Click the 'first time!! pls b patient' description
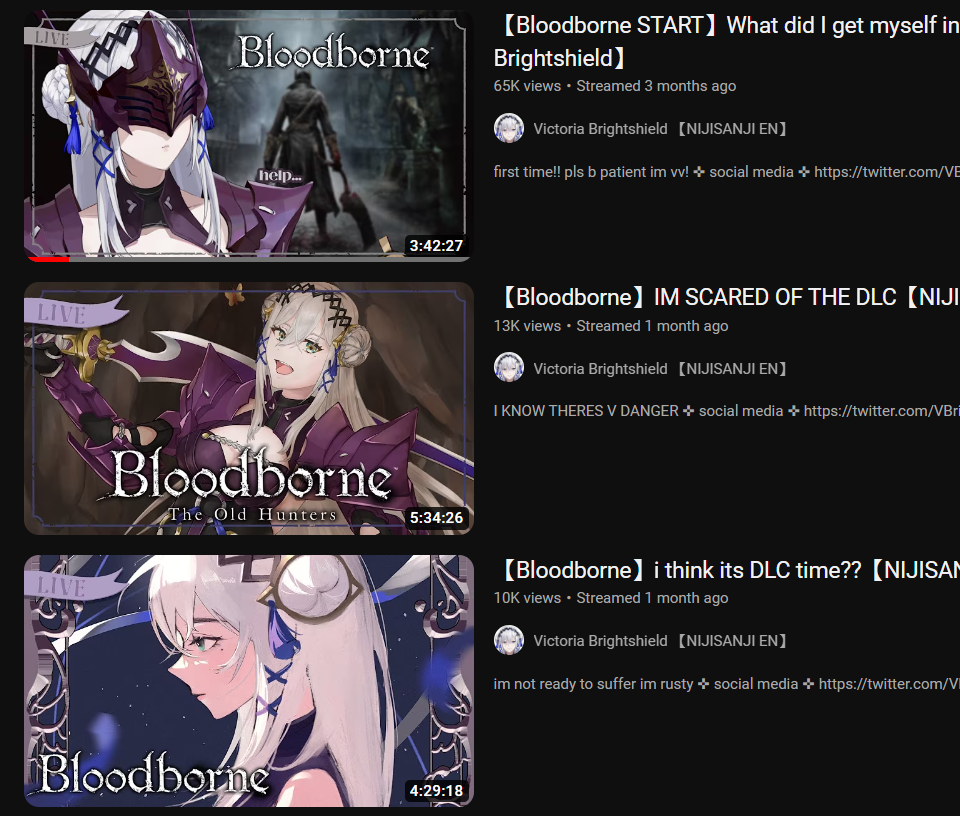 point(726,172)
